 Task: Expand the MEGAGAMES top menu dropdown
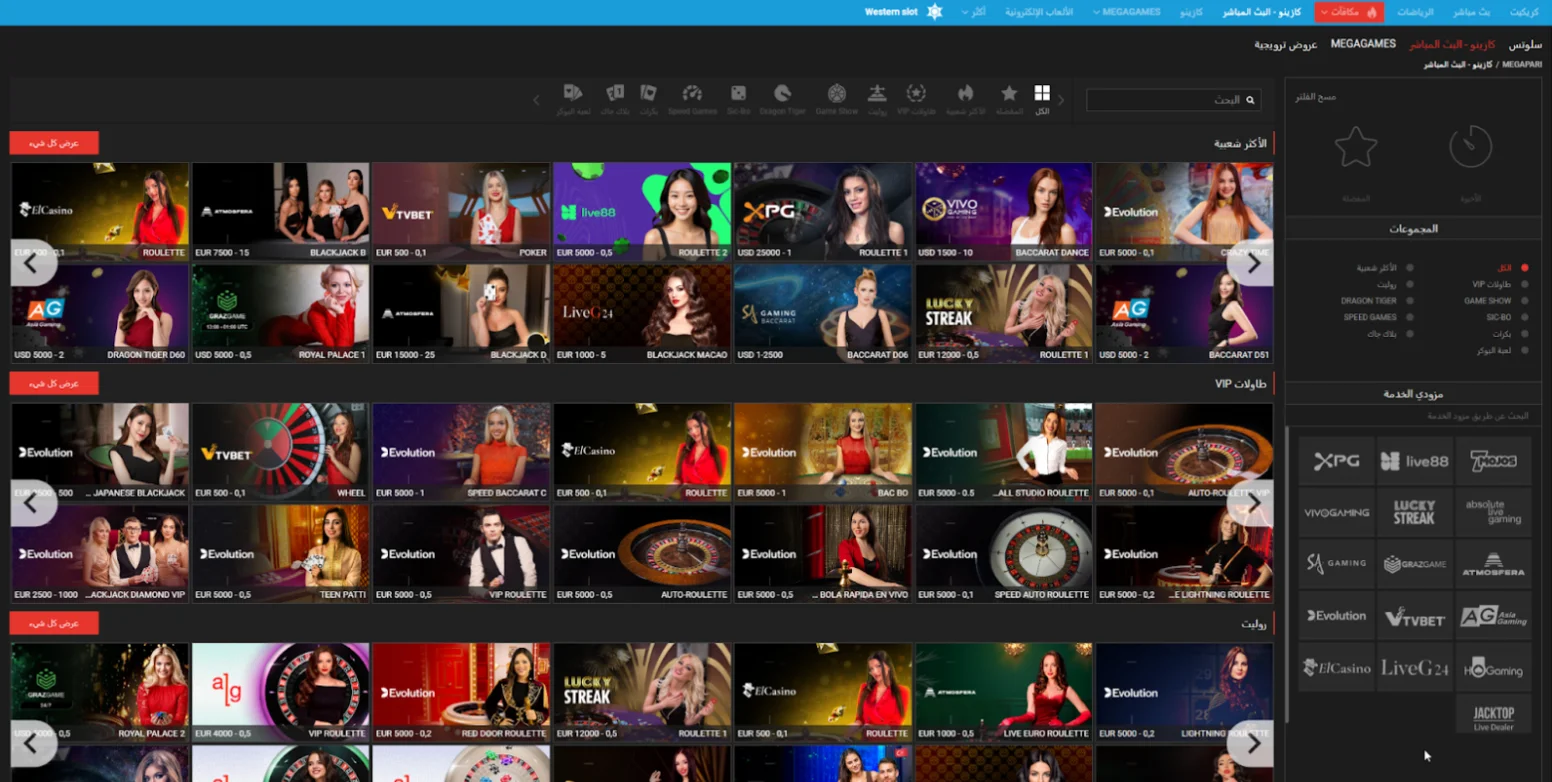[1126, 12]
